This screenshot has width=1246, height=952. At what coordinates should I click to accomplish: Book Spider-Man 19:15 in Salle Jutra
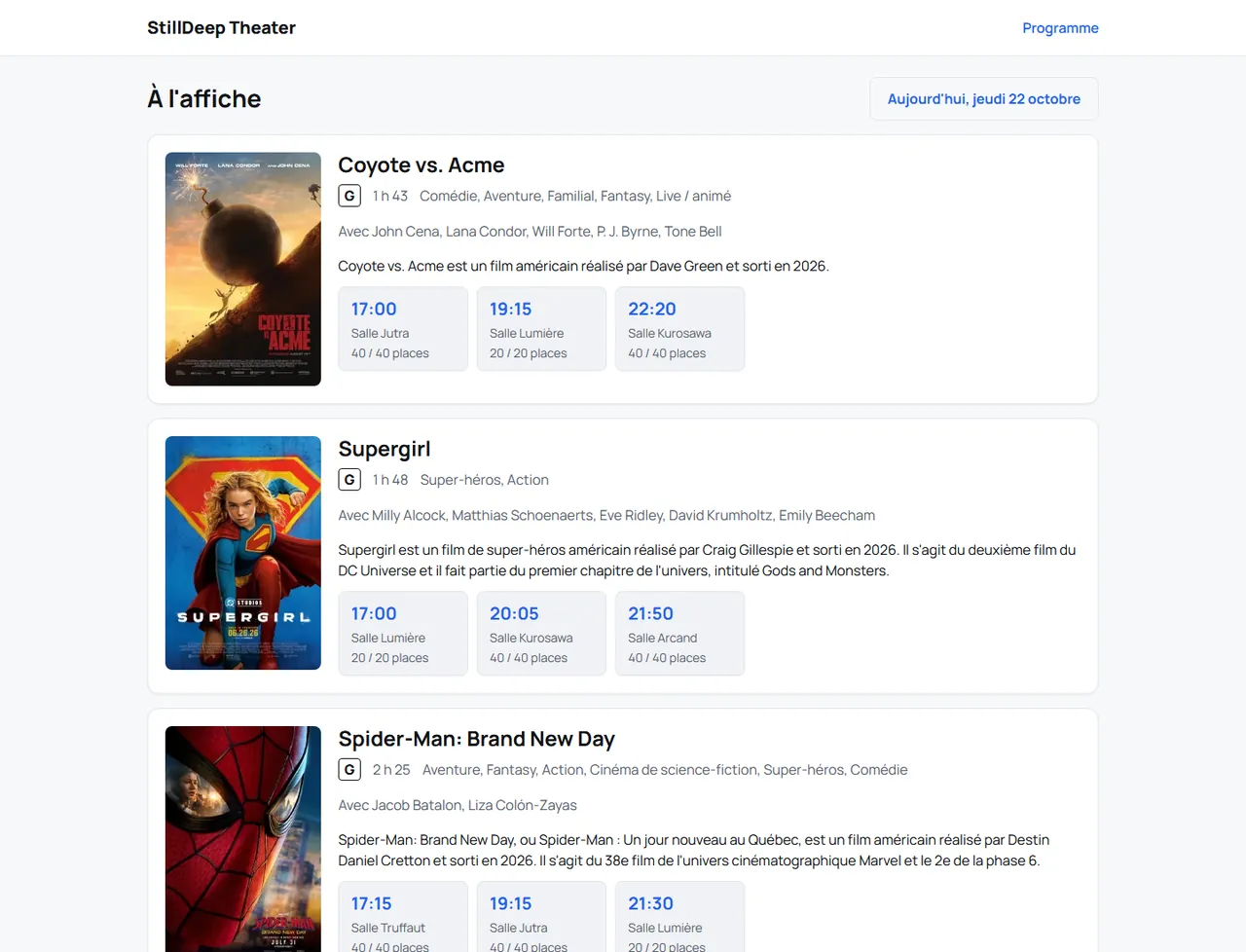[x=541, y=917]
